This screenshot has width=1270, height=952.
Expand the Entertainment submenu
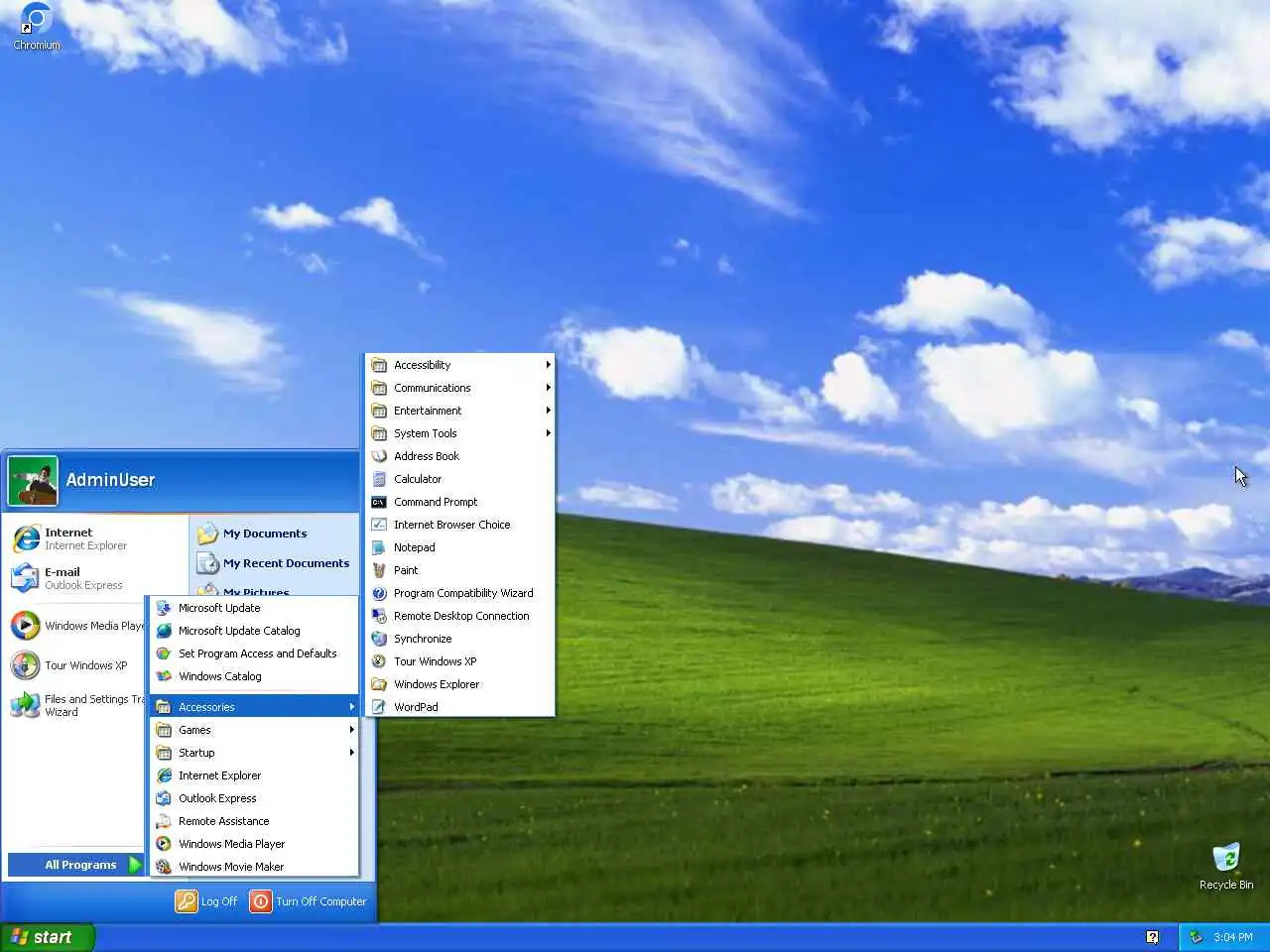coord(459,411)
